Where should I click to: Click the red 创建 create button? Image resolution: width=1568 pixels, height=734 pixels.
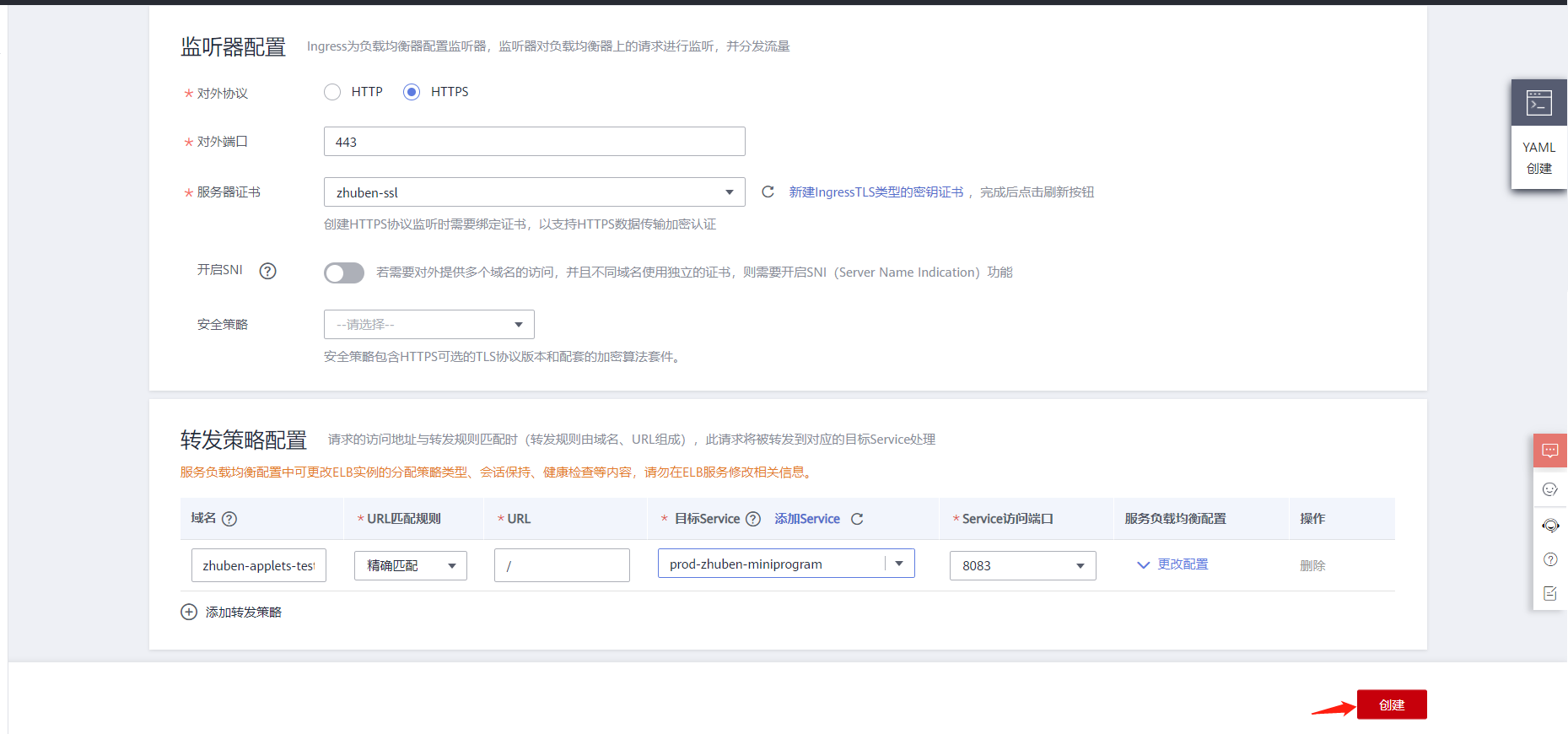(x=1392, y=704)
